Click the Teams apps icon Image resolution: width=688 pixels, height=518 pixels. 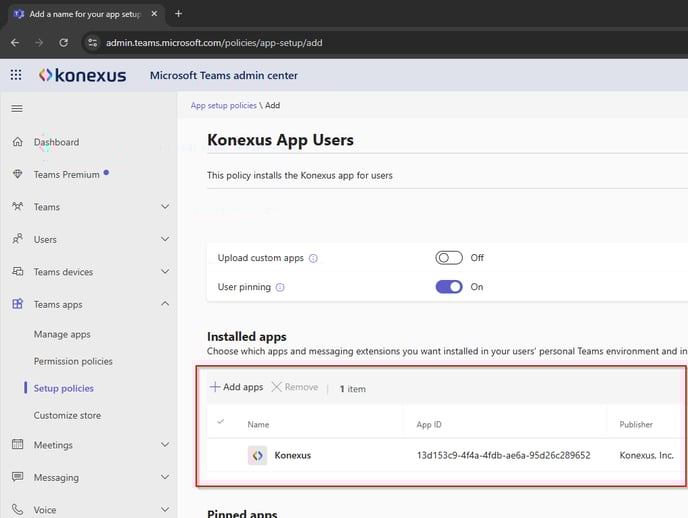pos(18,304)
